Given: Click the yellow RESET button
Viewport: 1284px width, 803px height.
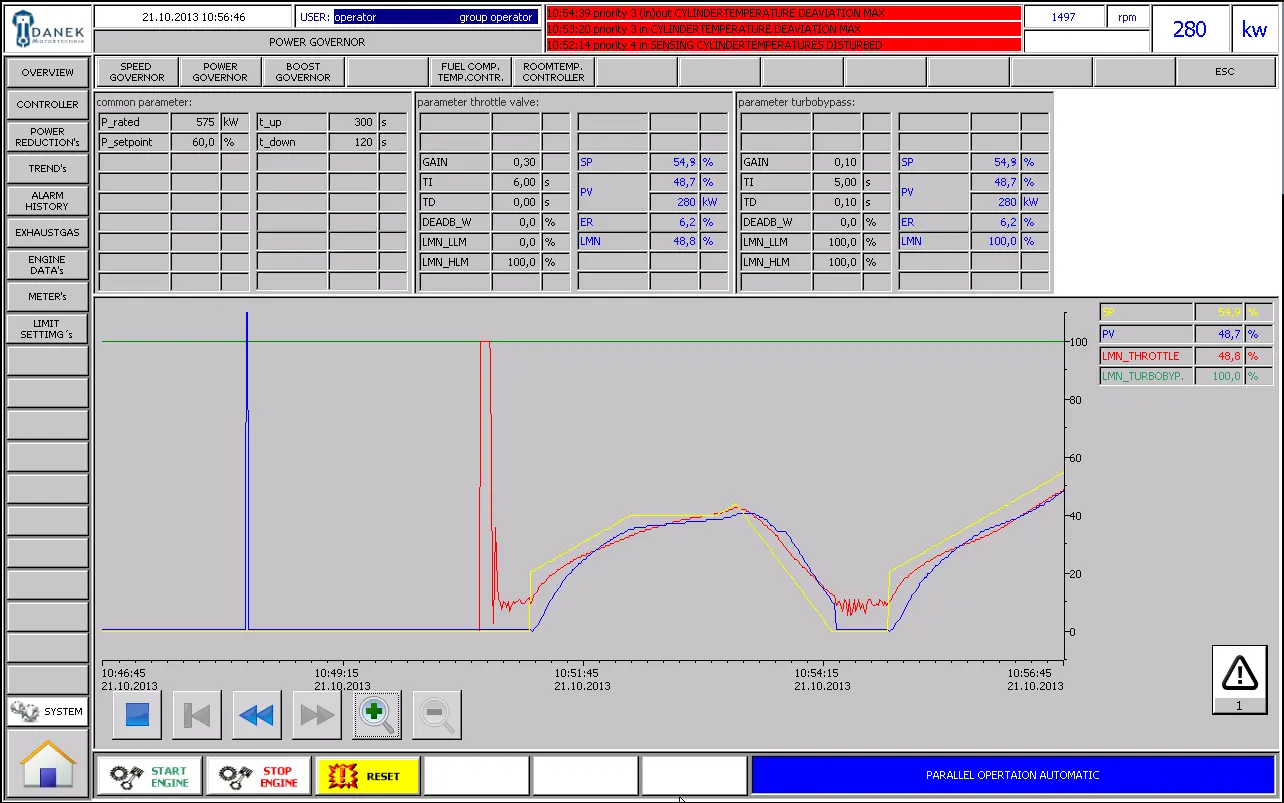Looking at the screenshot, I should pos(369,776).
